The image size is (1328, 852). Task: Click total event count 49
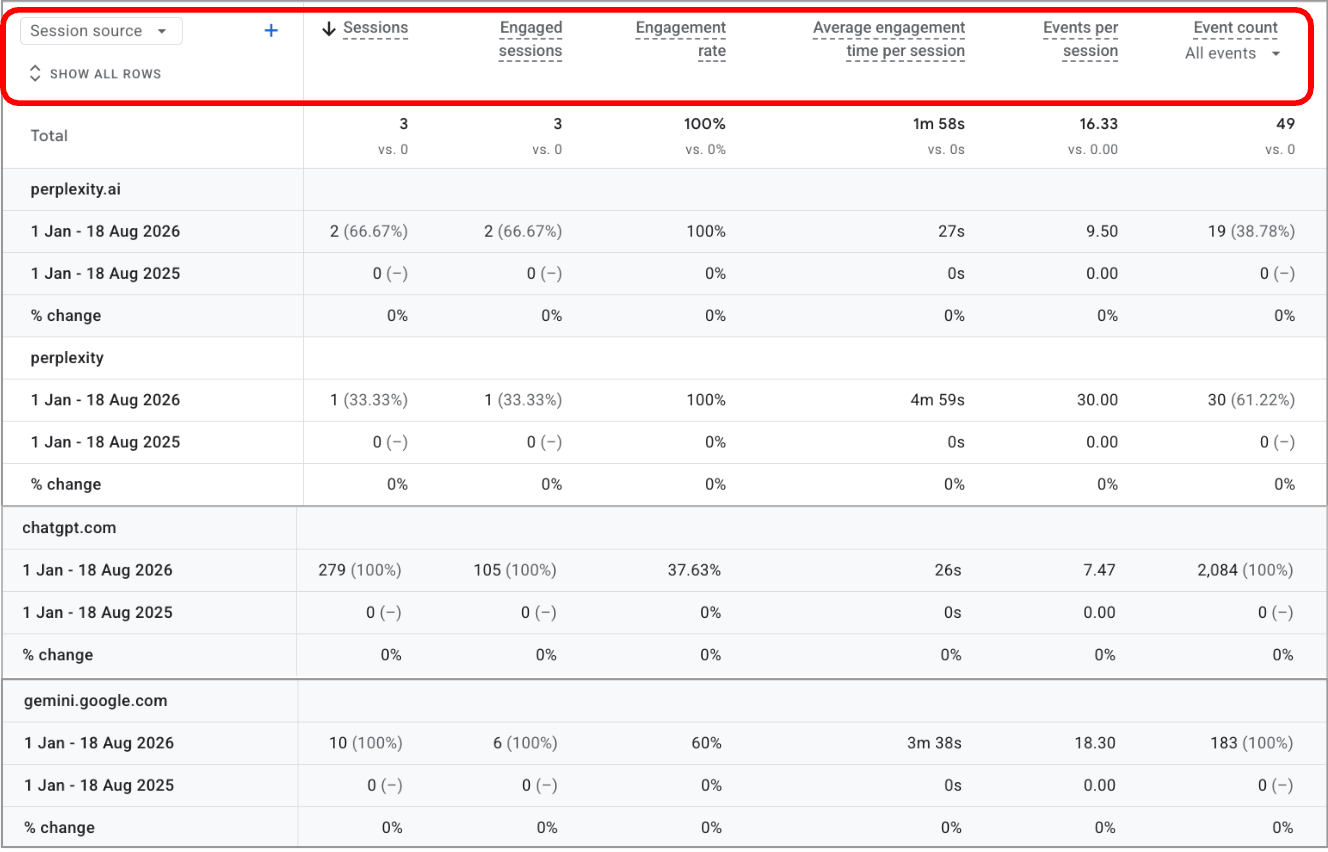click(x=1286, y=124)
